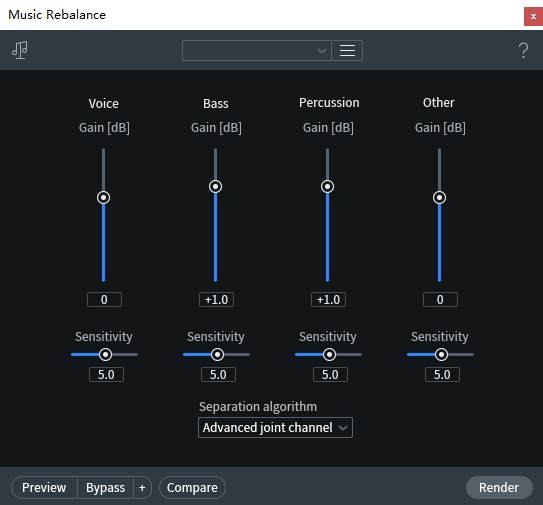Click the Other sensitivity slider knob
Viewport: 543px width, 505px height.
(441, 355)
